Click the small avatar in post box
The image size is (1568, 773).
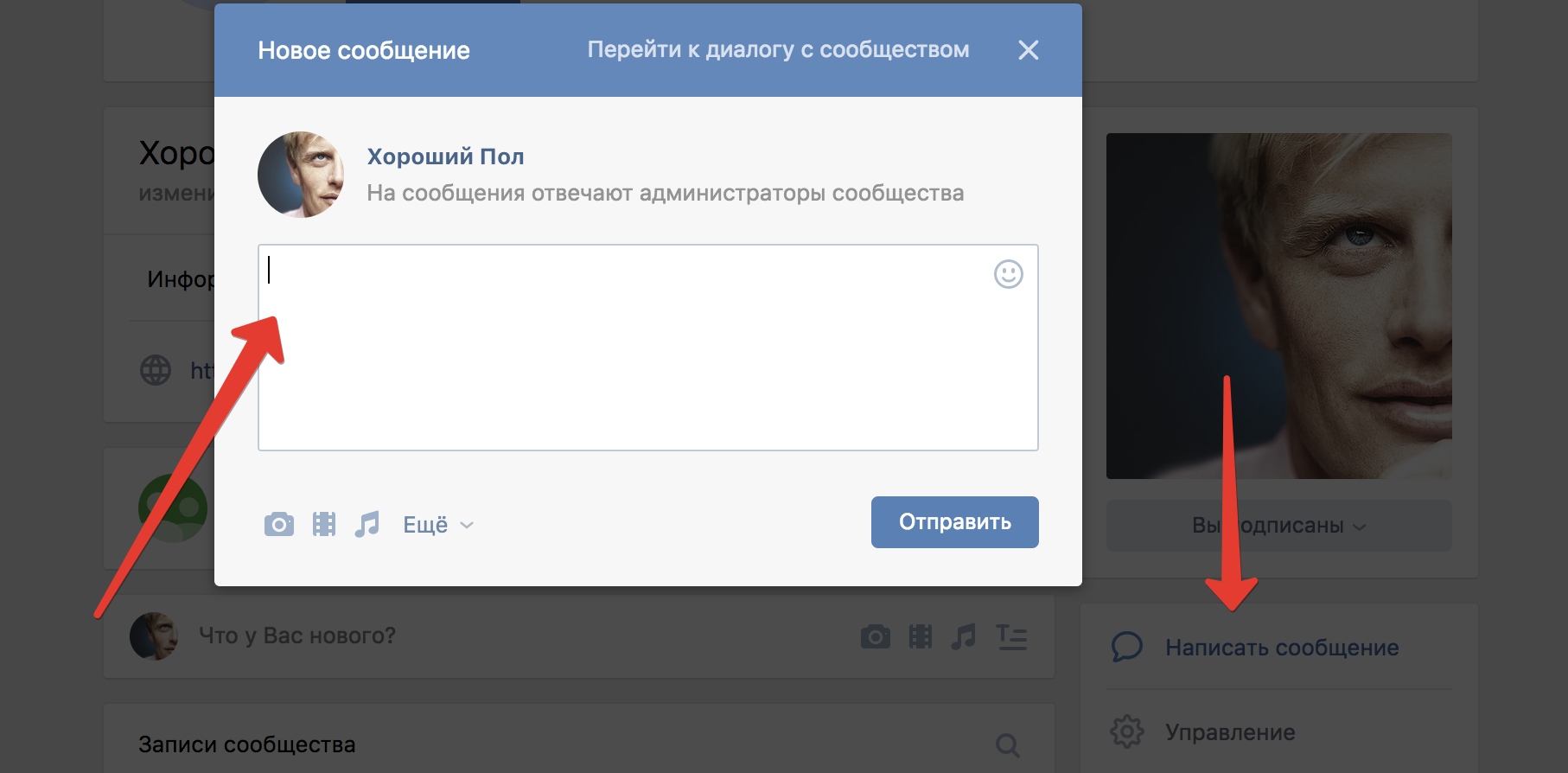(x=154, y=636)
